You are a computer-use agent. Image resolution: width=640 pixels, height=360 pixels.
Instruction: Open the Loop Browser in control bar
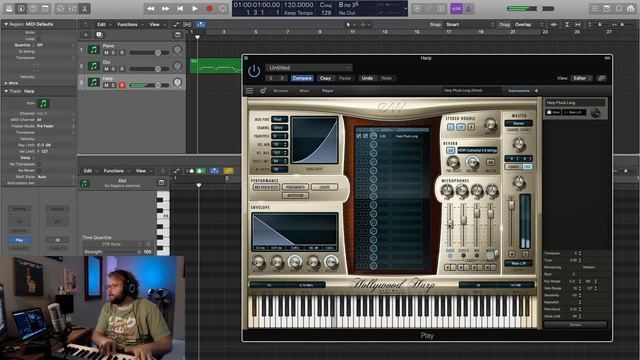619,8
